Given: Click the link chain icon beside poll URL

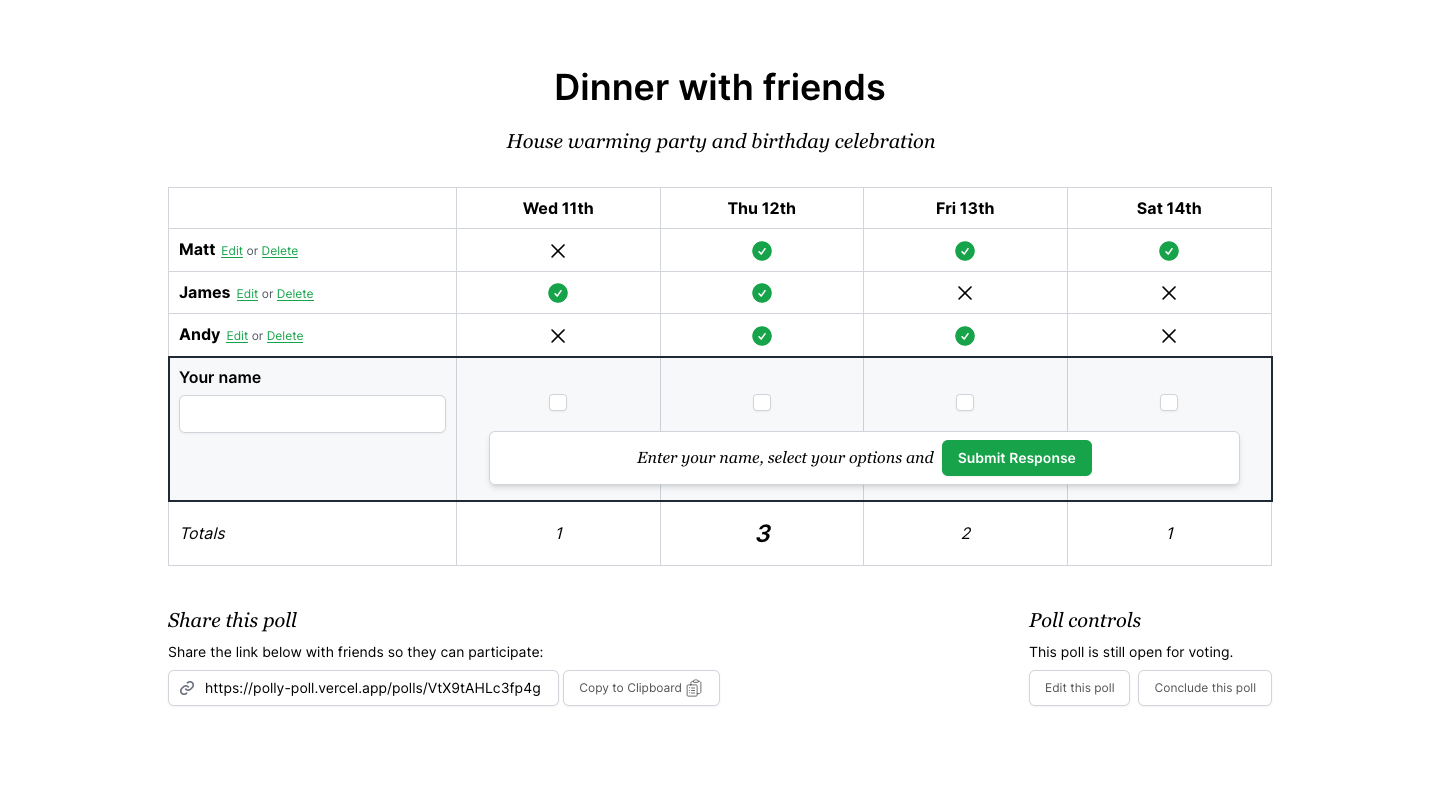Looking at the screenshot, I should 187,688.
